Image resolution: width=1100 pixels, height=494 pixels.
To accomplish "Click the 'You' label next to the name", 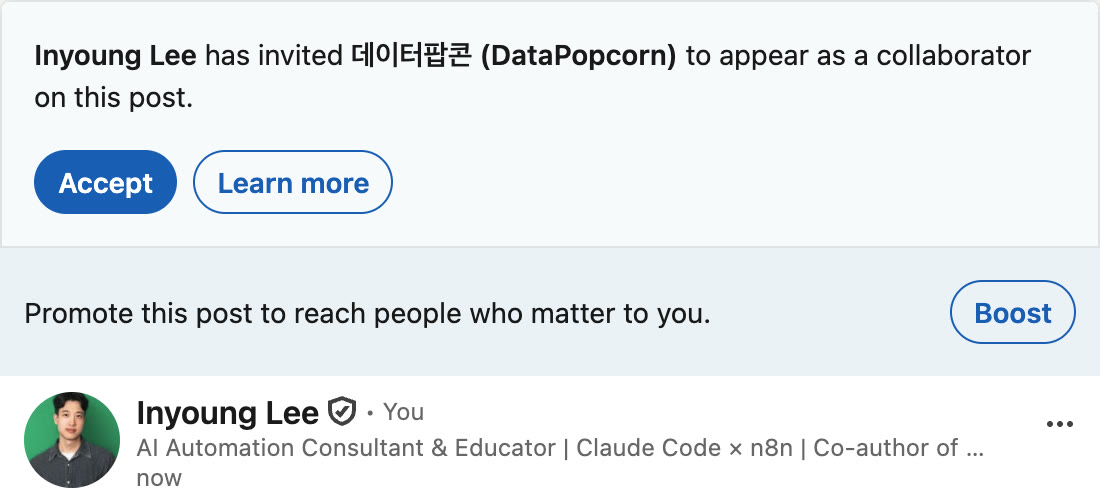I will [403, 412].
